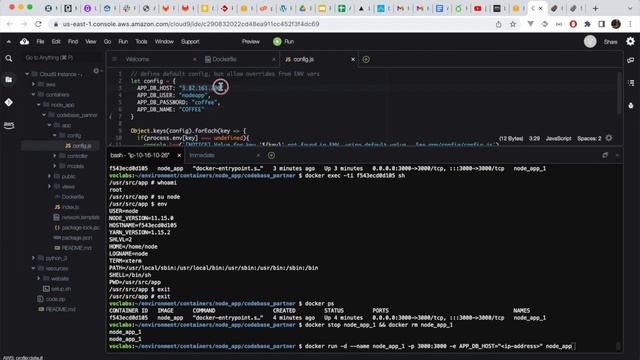640x360 pixels.
Task: Close the Immediate tab
Action: [258, 156]
